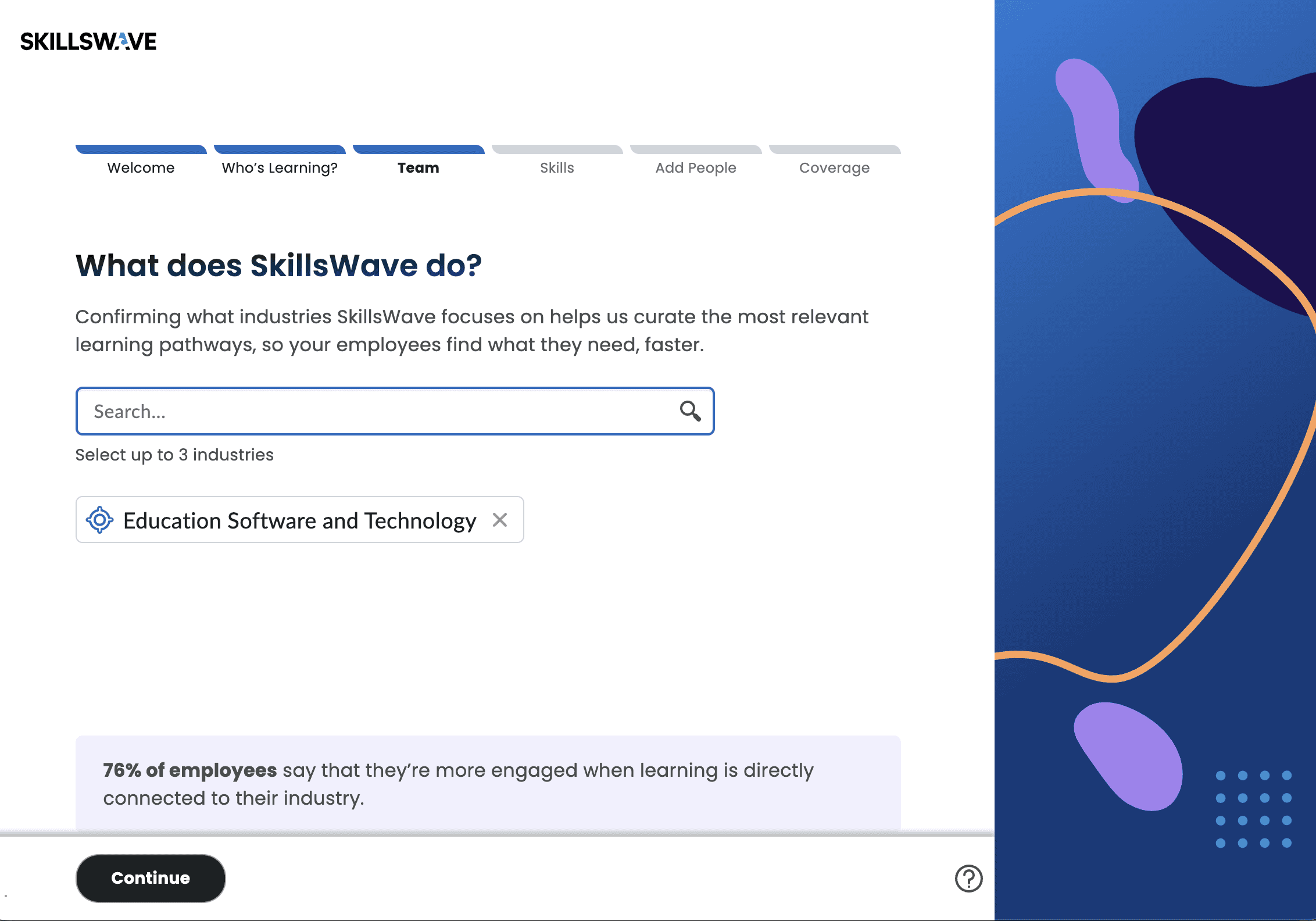Click the Coverage progress bar segment
The width and height of the screenshot is (1316, 921).
point(834,149)
